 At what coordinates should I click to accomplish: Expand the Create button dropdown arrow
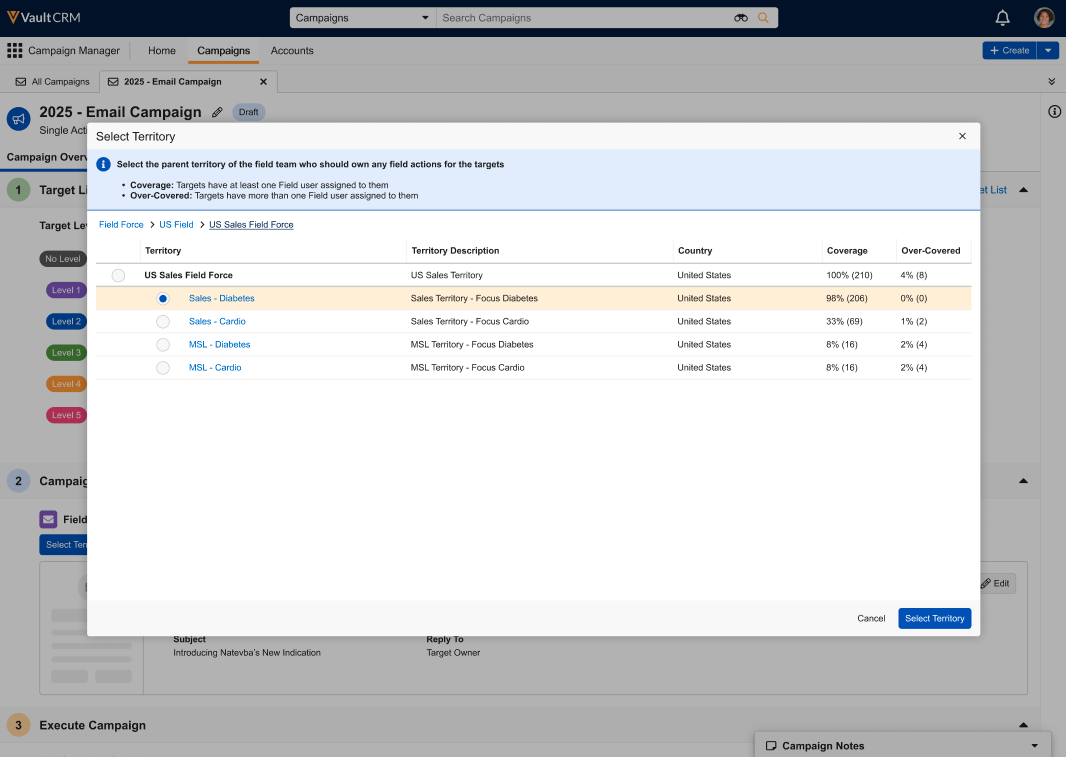[x=1047, y=50]
